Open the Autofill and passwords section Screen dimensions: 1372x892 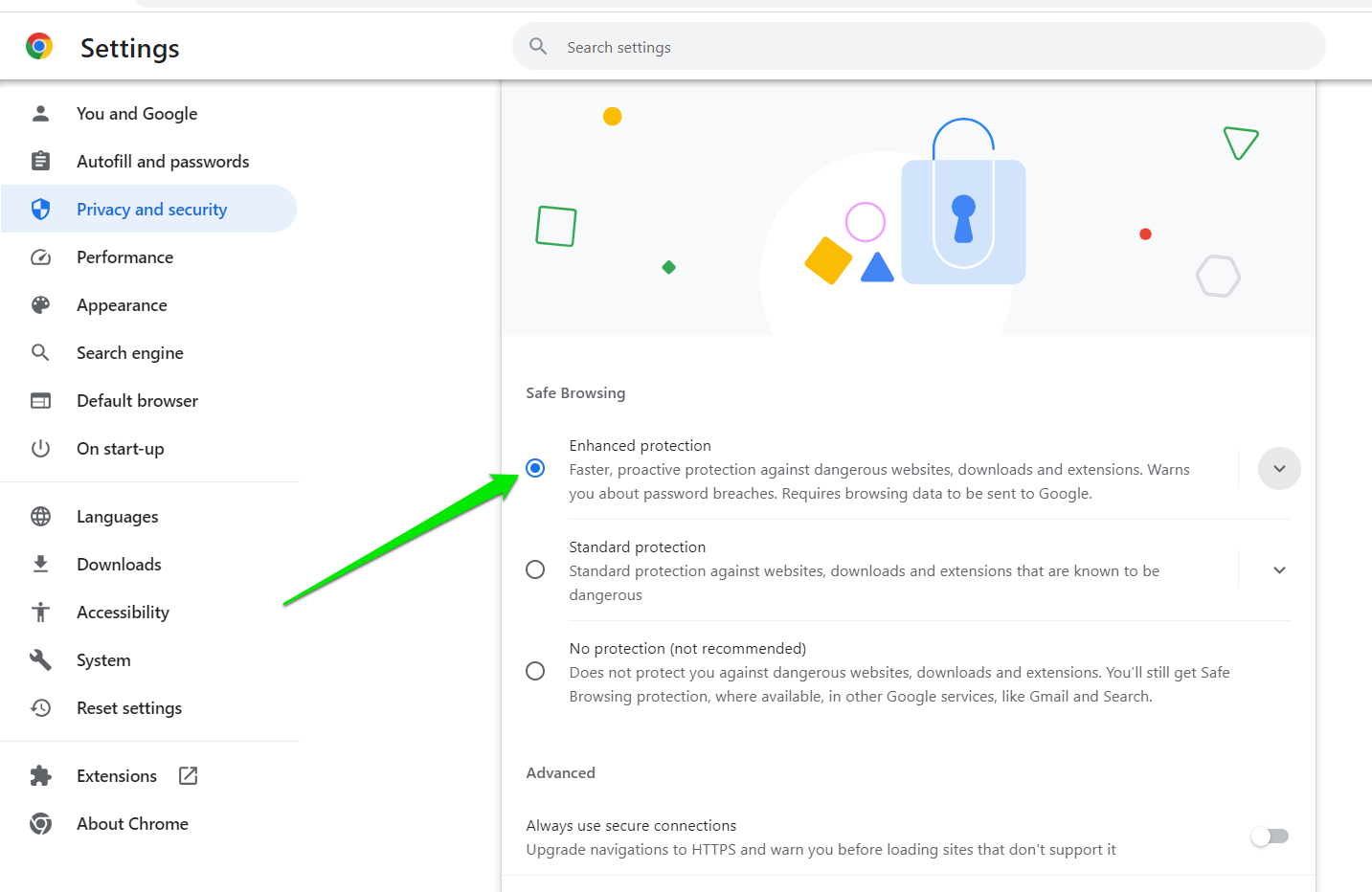pyautogui.click(x=163, y=162)
